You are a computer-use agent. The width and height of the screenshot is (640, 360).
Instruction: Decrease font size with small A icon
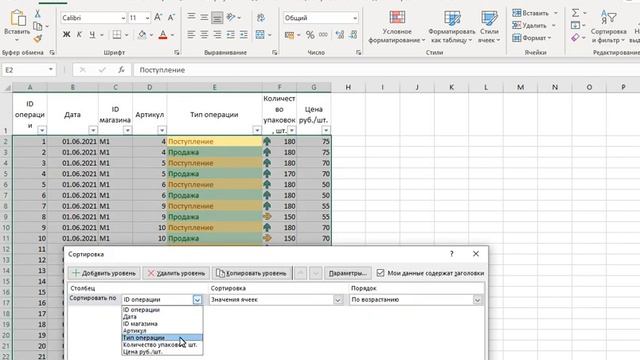pos(171,18)
